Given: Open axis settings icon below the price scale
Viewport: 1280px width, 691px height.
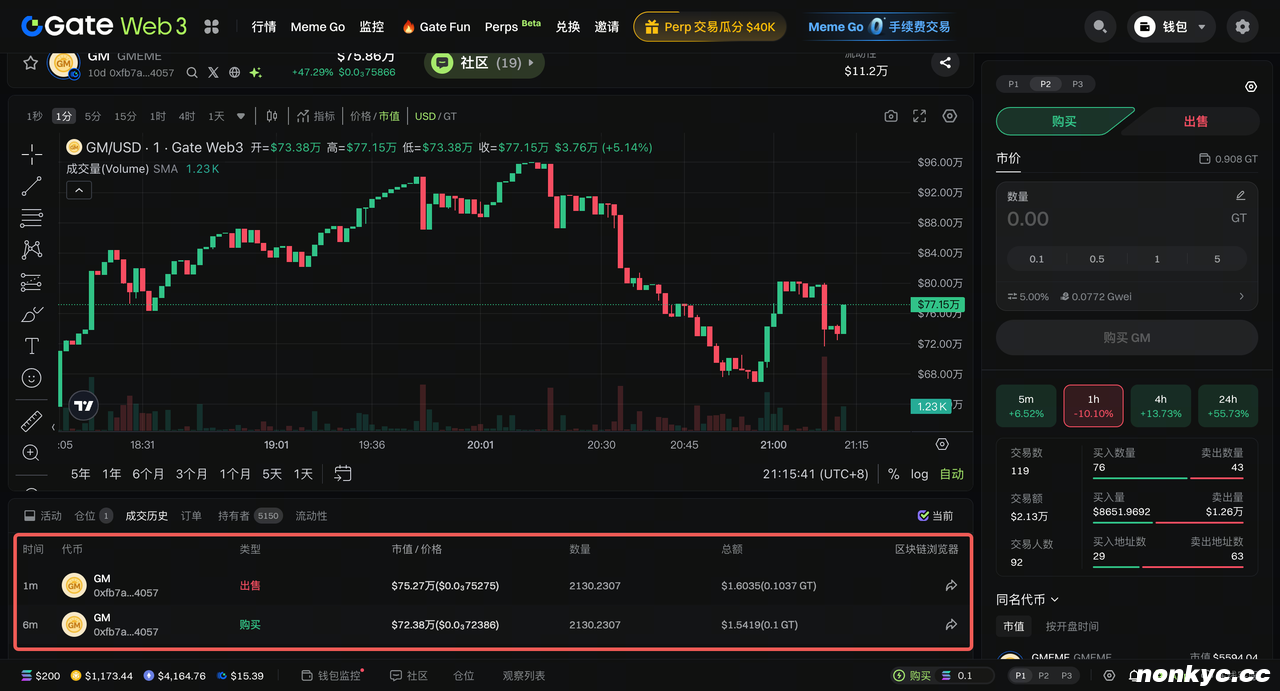Looking at the screenshot, I should [942, 444].
